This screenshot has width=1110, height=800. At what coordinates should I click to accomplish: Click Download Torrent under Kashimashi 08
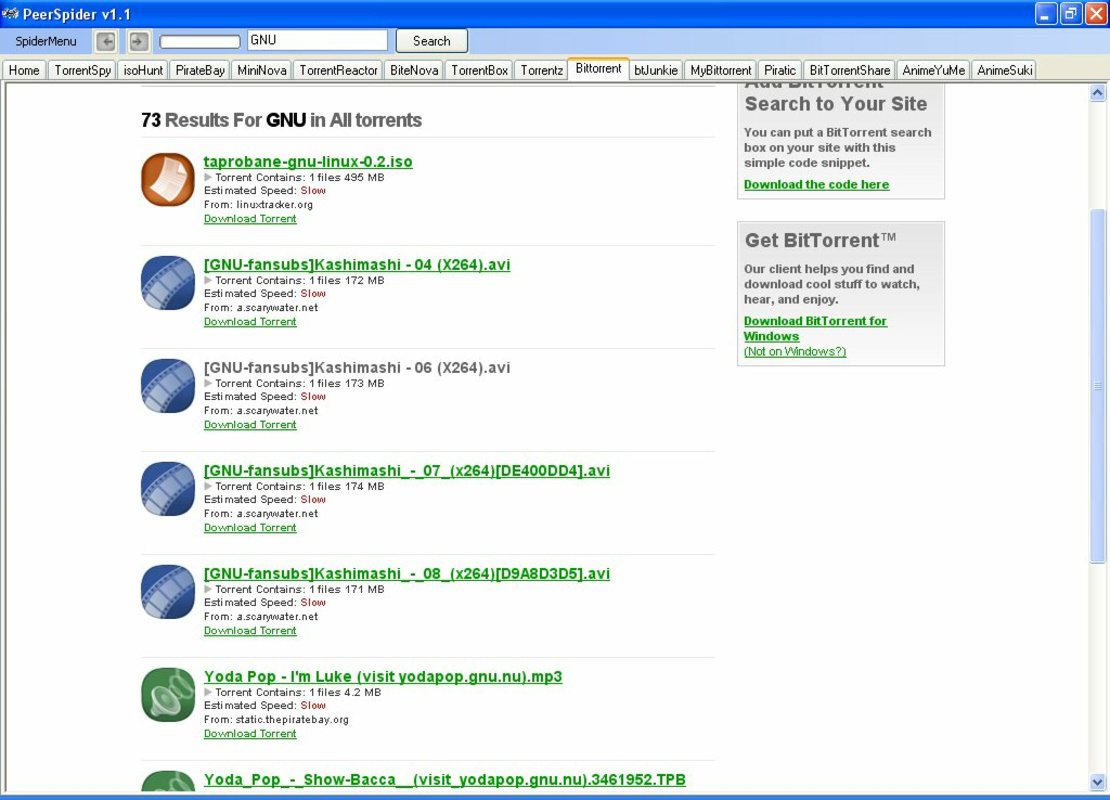click(250, 631)
